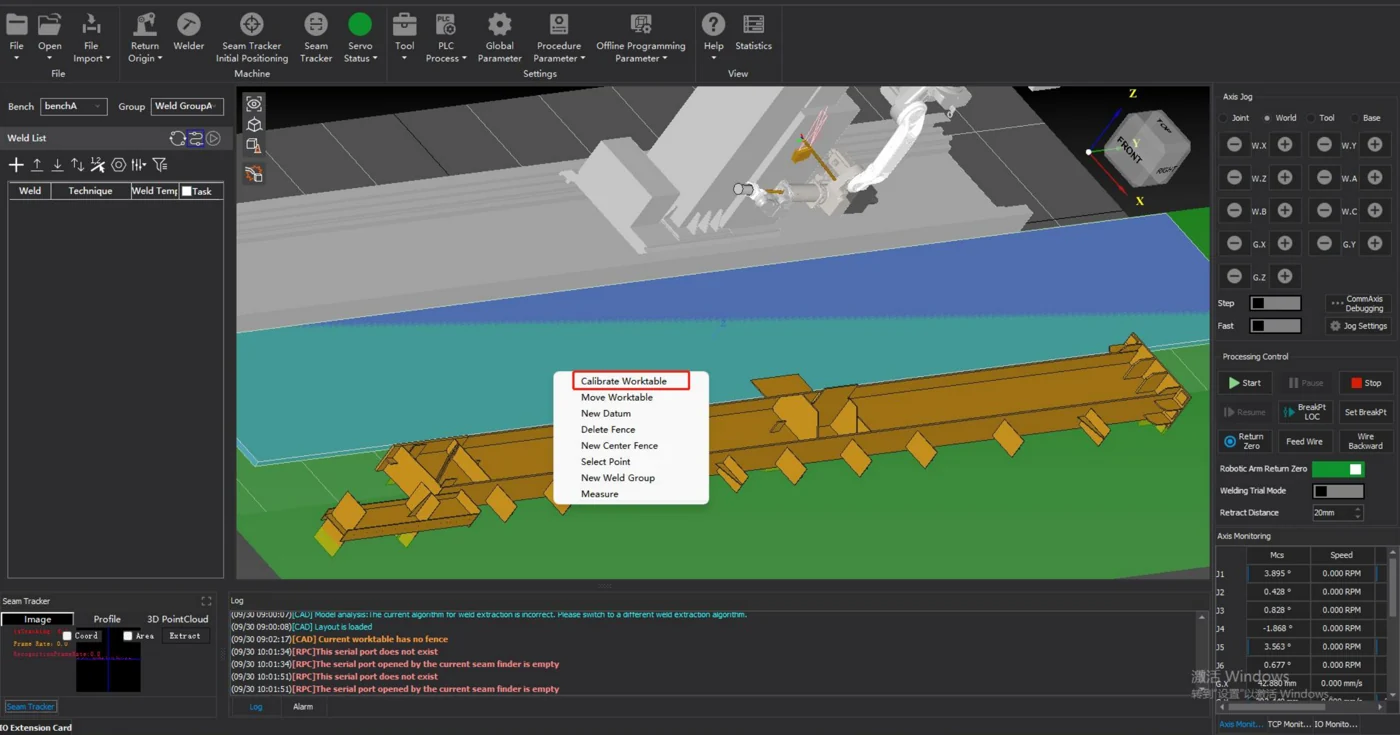Open Global Parameter settings
The image size is (1400, 735).
(499, 38)
